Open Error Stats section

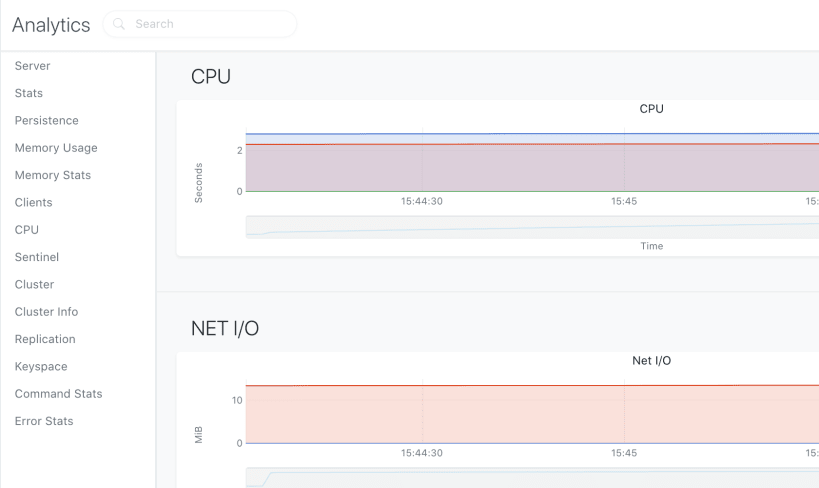pyautogui.click(x=44, y=421)
